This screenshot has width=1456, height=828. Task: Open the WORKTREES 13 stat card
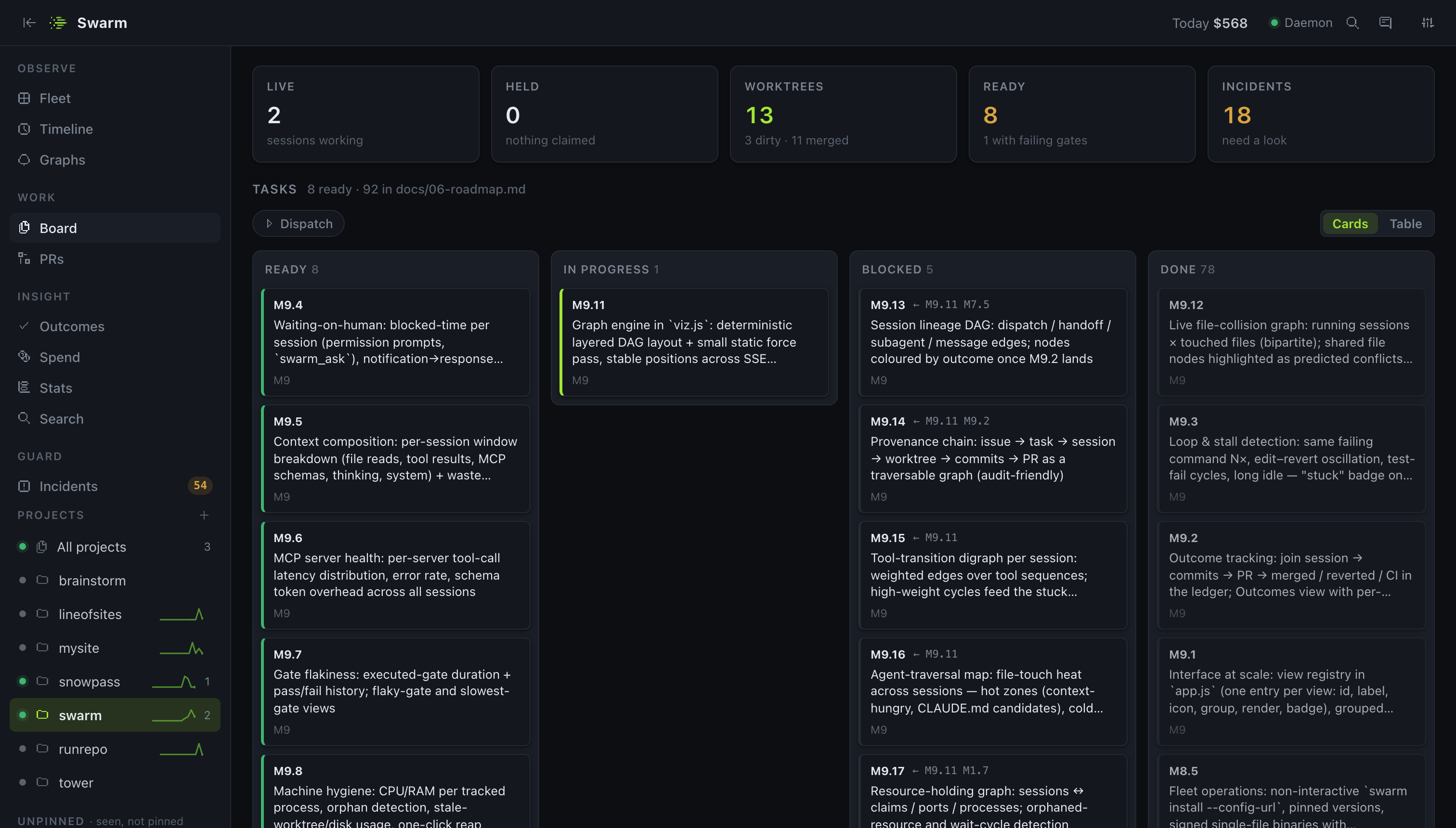844,114
